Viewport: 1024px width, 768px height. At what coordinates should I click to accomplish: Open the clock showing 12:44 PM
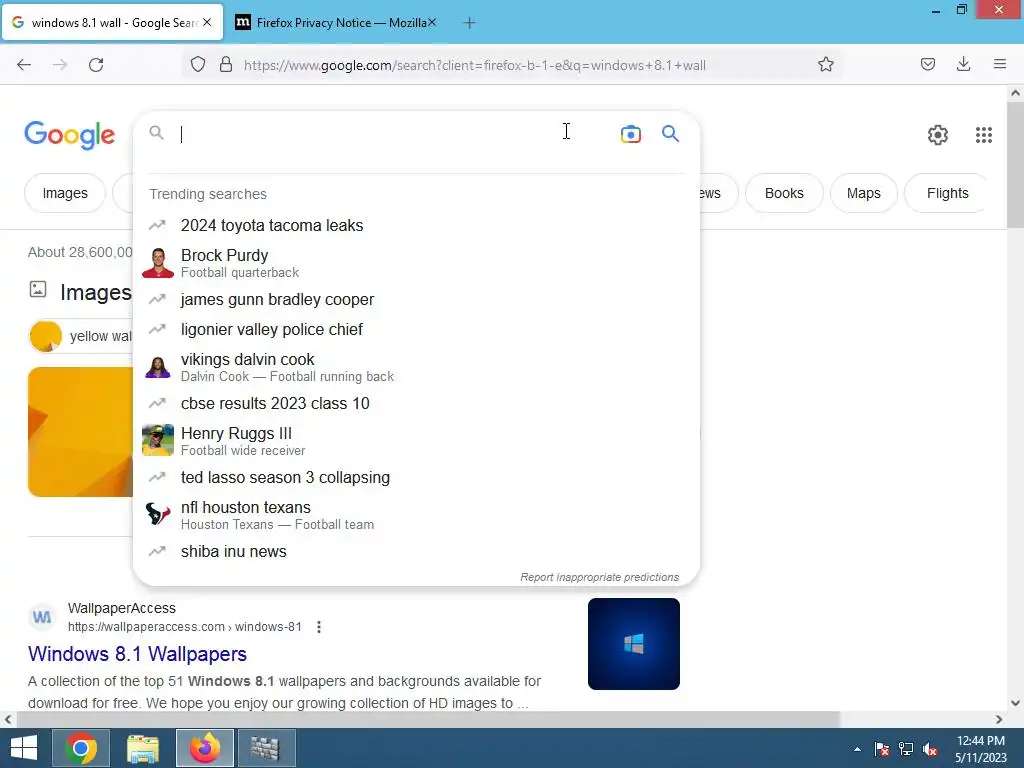click(x=980, y=749)
